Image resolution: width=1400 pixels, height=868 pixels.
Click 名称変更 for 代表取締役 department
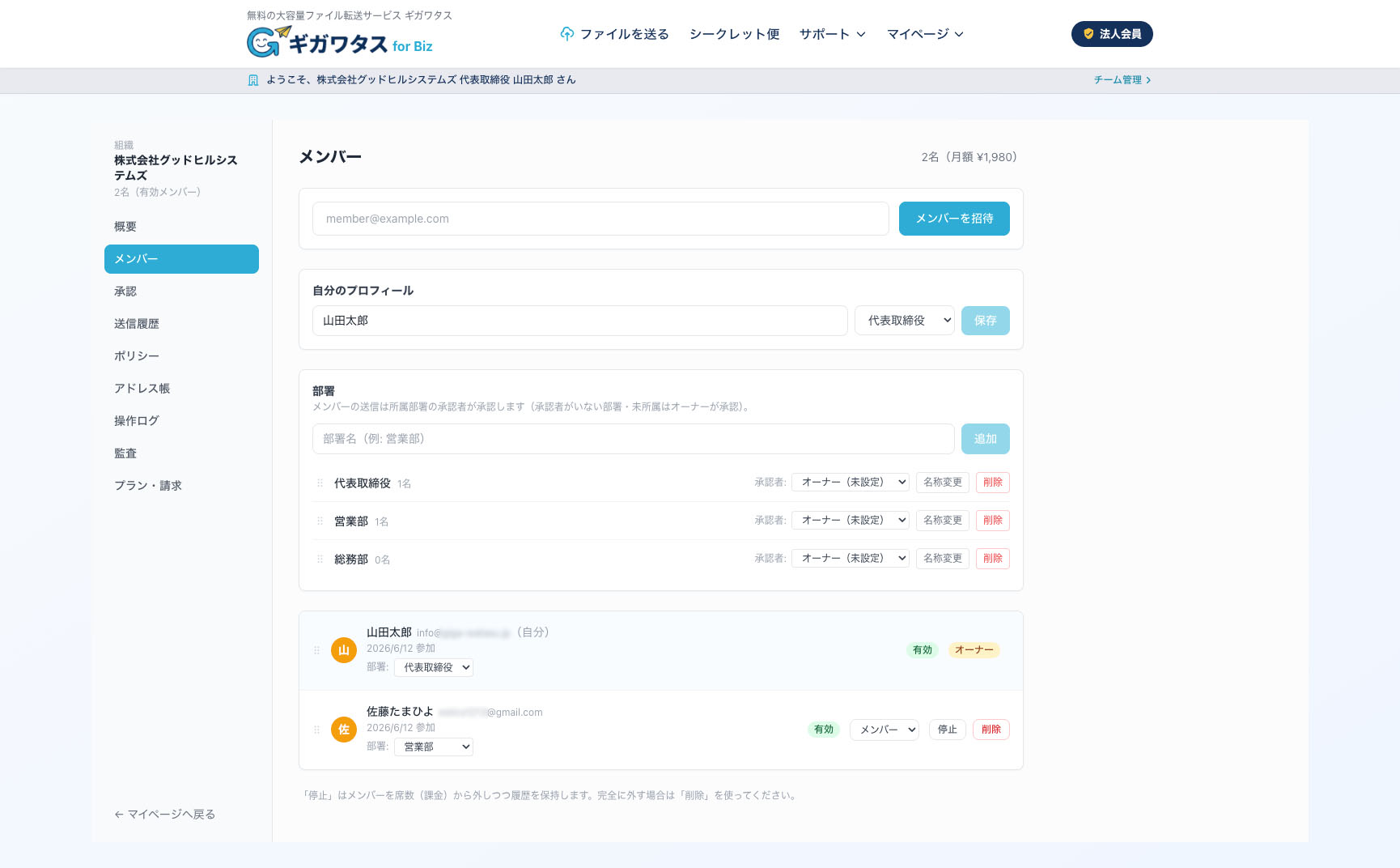[943, 483]
